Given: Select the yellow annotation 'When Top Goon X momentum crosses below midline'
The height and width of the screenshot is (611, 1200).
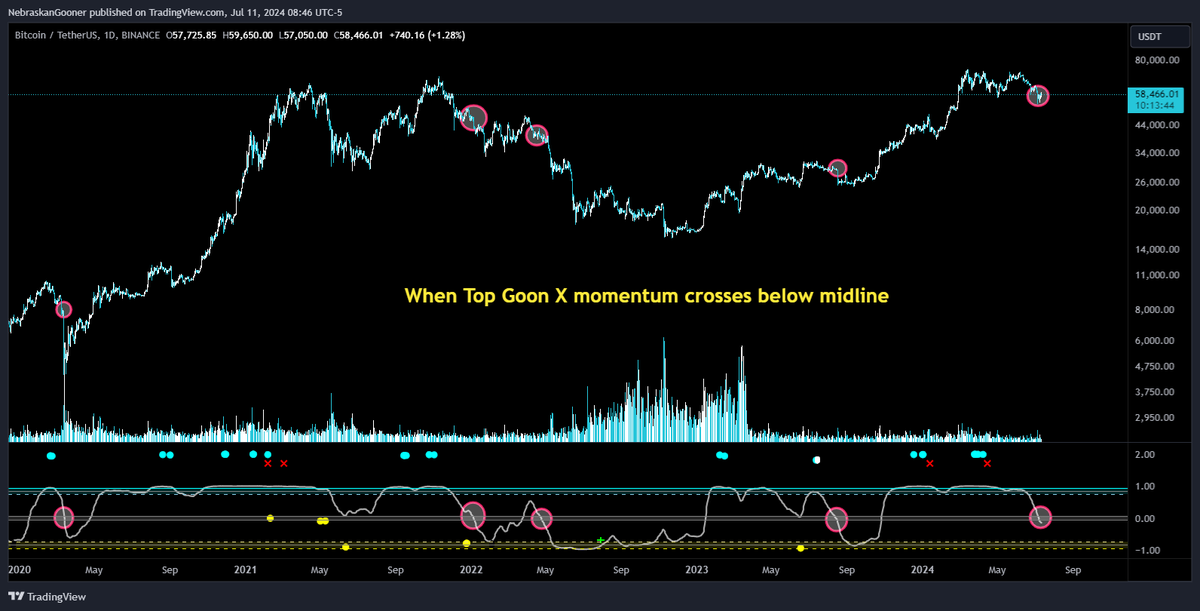Looking at the screenshot, I should [646, 296].
